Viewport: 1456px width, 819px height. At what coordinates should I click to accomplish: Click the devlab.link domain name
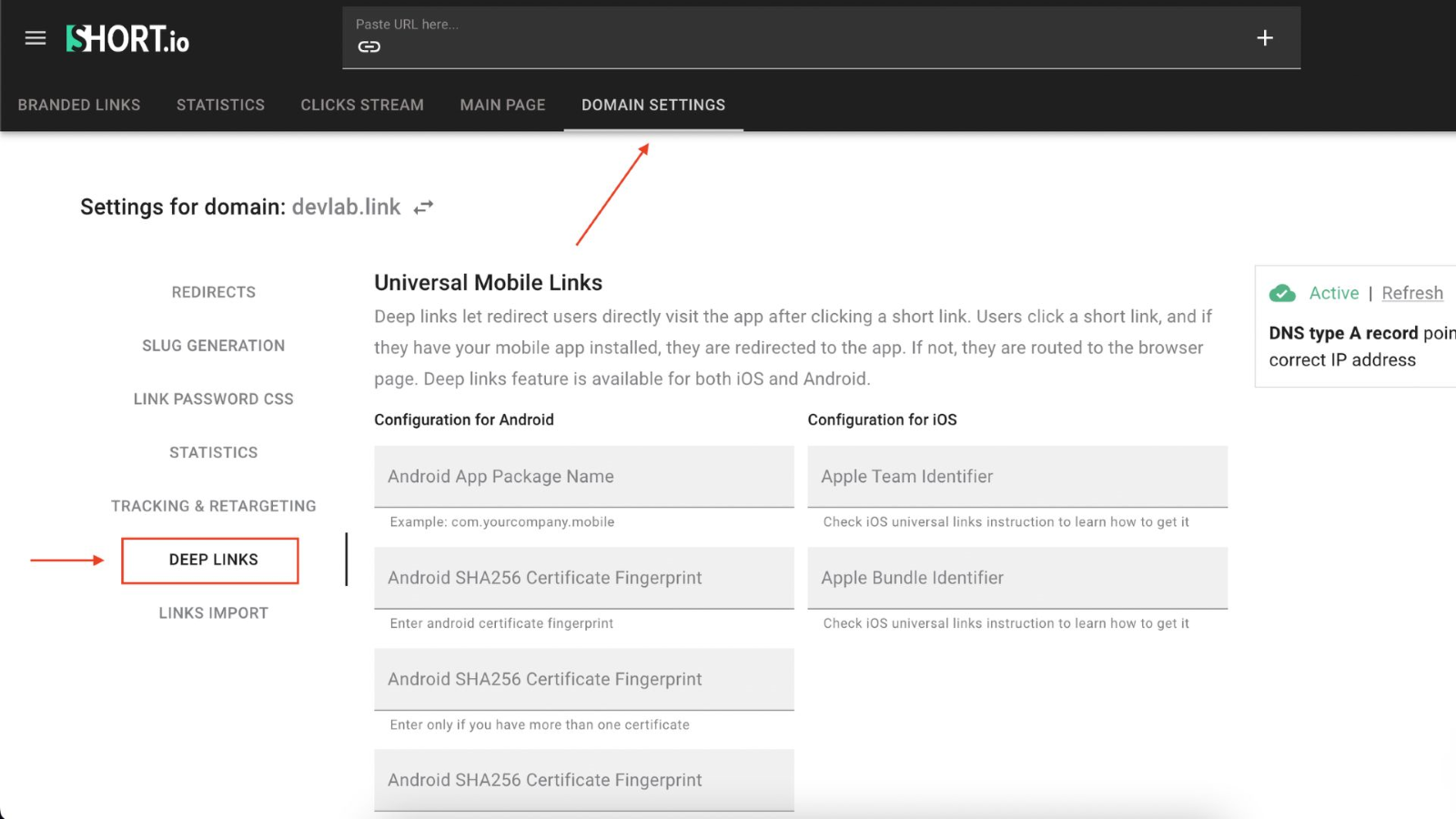[346, 207]
